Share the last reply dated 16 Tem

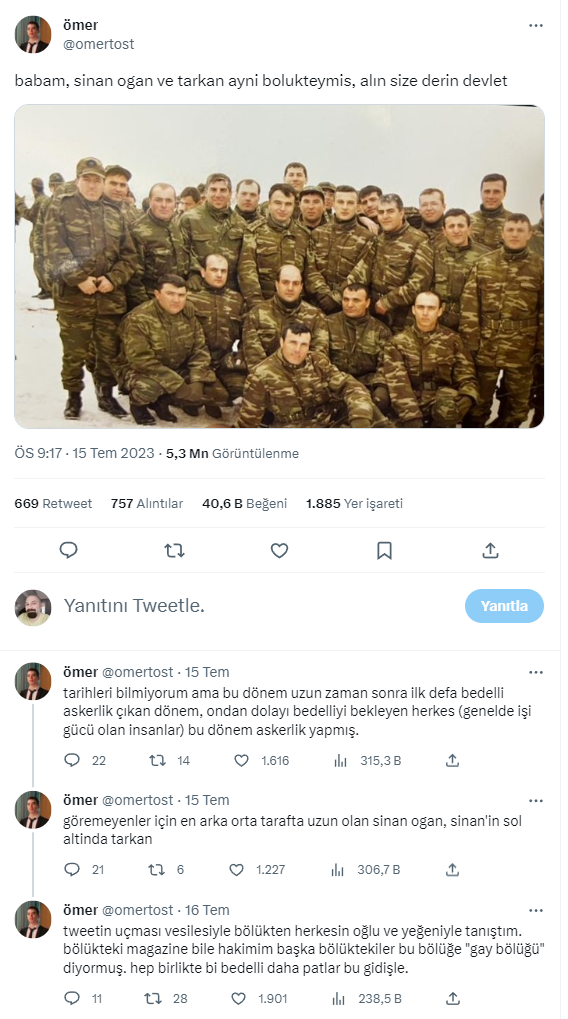[453, 998]
